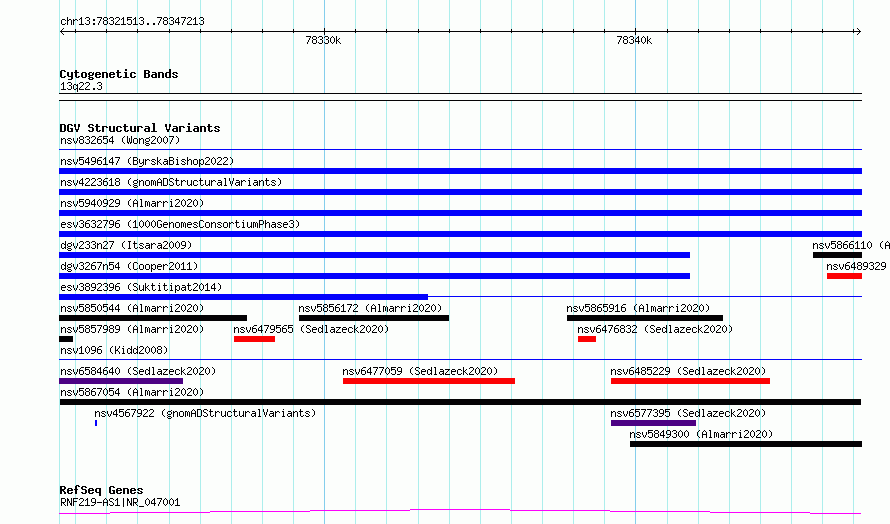Select the blue bar under nsv5496147
The width and height of the screenshot is (890, 524).
(x=460, y=171)
